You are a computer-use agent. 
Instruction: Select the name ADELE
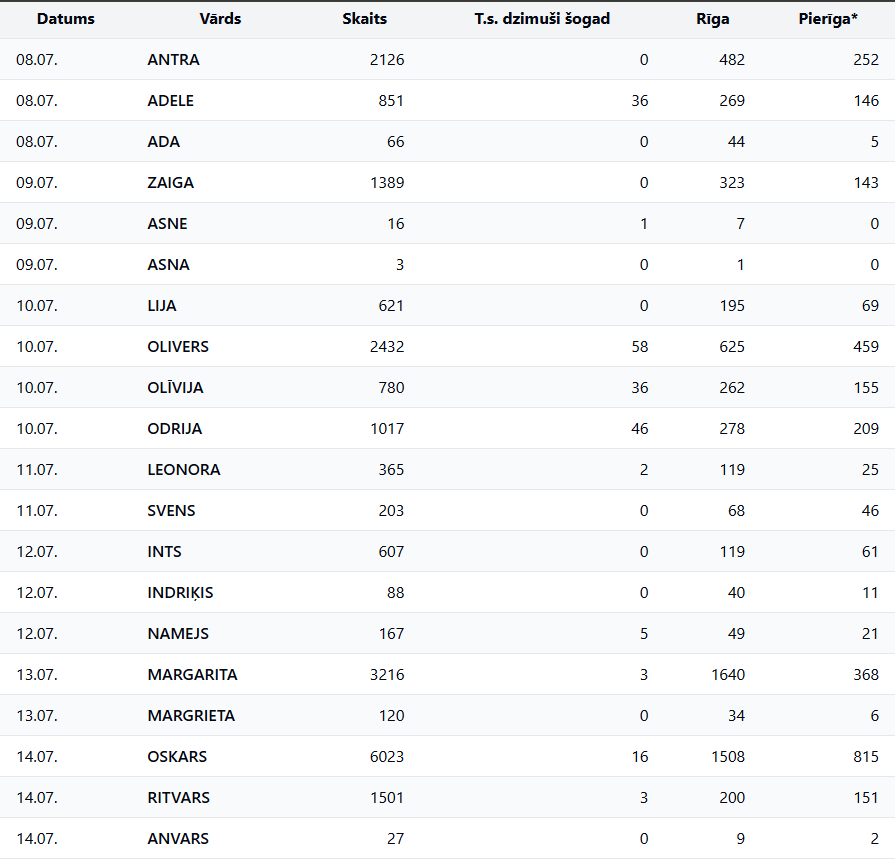tap(171, 100)
